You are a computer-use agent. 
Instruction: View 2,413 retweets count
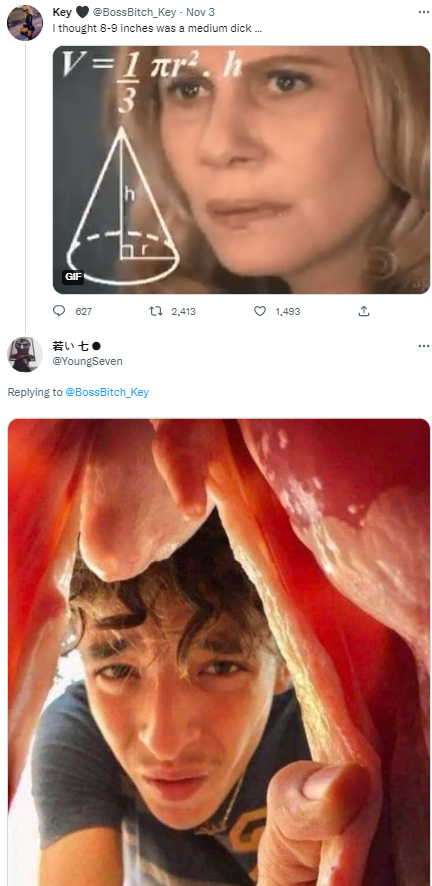pyautogui.click(x=184, y=311)
